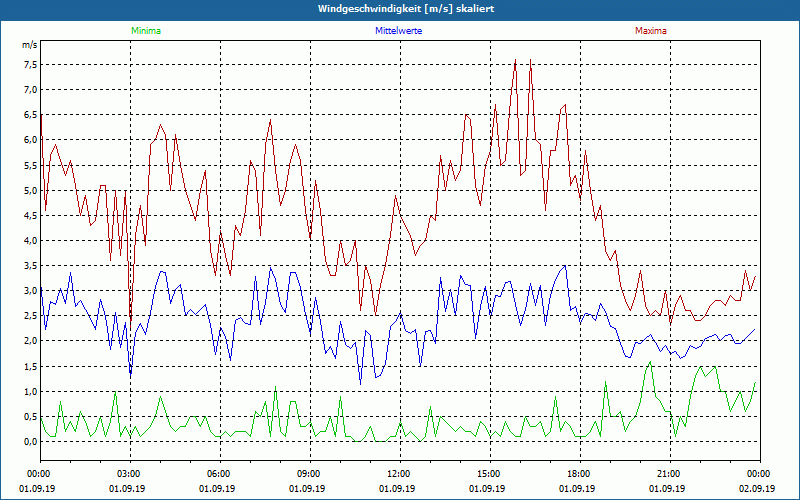Click the 06:00 time axis label
Screen dimensions: 800x500
pyautogui.click(x=220, y=474)
